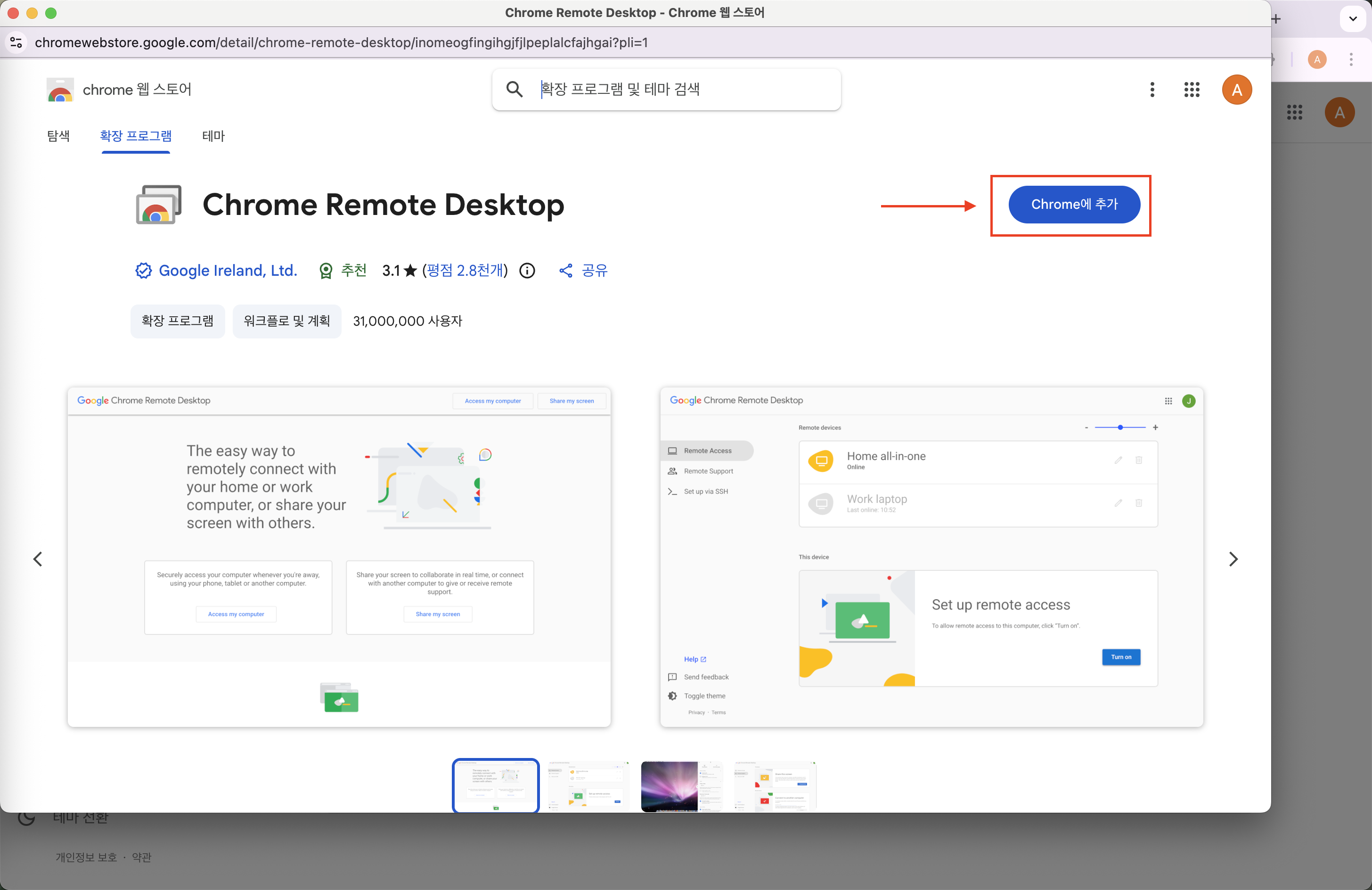Viewport: 1372px width, 890px height.
Task: Click the Chrome web store logo
Action: (60, 90)
